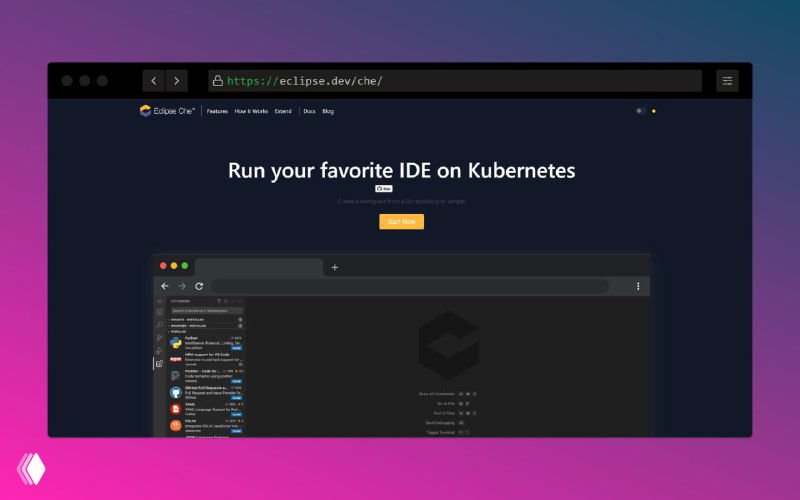The image size is (800, 500).
Task: Open the Search icon in the activity bar
Action: point(159,325)
